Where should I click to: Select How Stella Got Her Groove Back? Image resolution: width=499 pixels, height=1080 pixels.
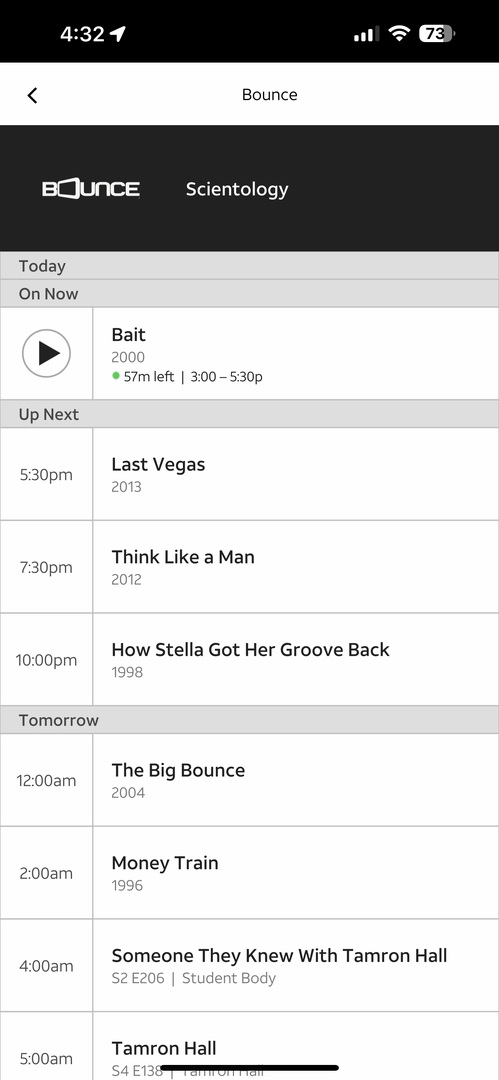pyautogui.click(x=250, y=659)
